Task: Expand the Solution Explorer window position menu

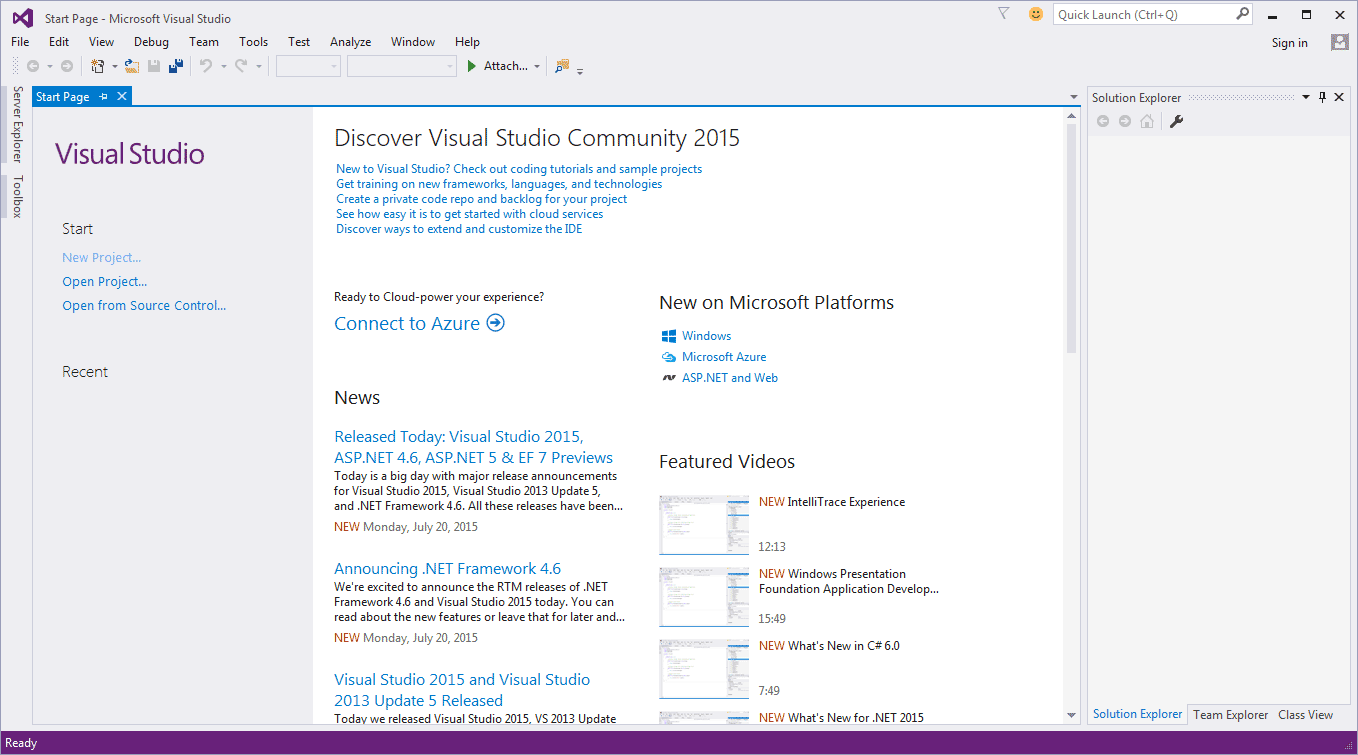Action: (1305, 97)
